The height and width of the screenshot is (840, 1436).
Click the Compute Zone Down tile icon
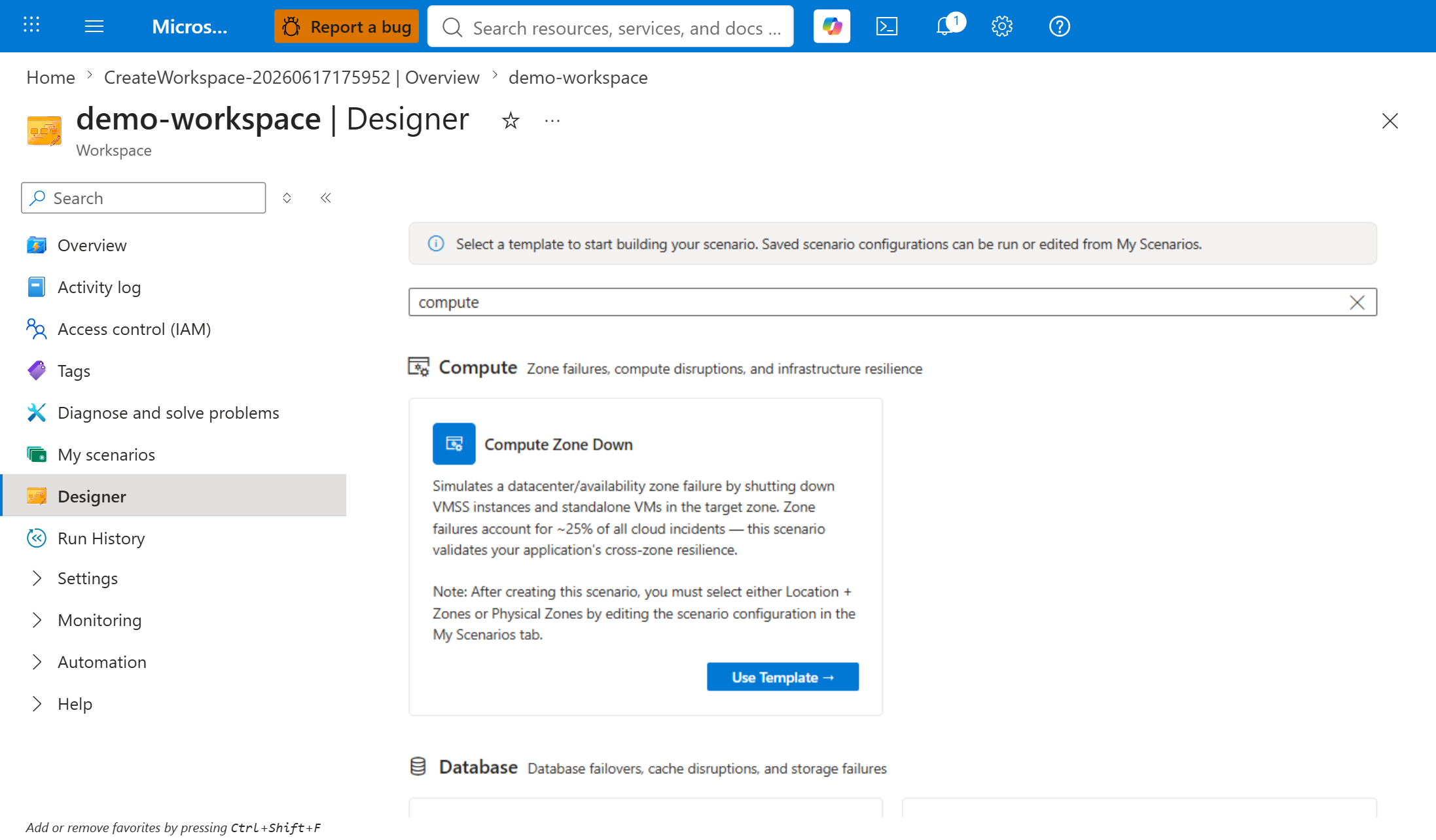(454, 444)
